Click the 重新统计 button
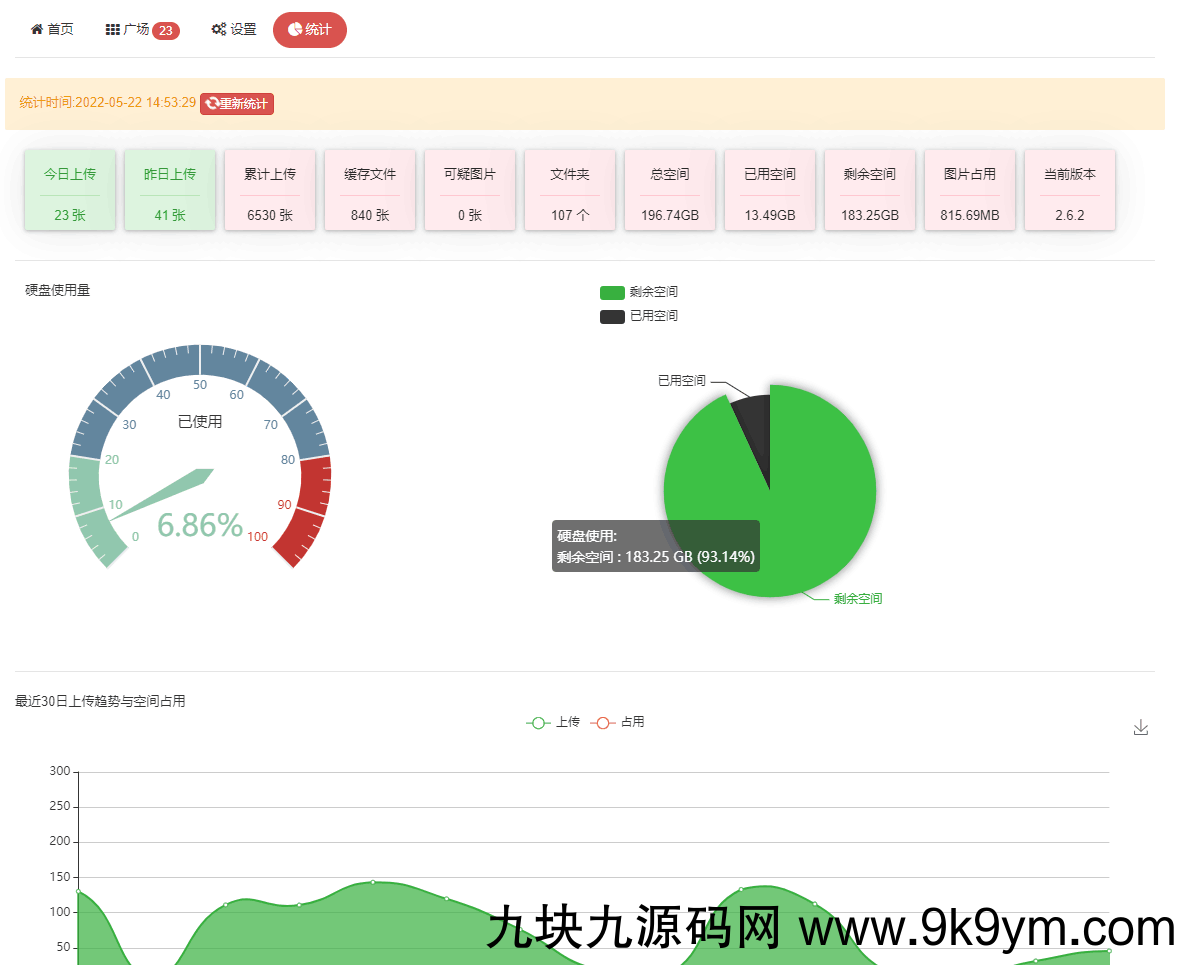 pos(237,104)
